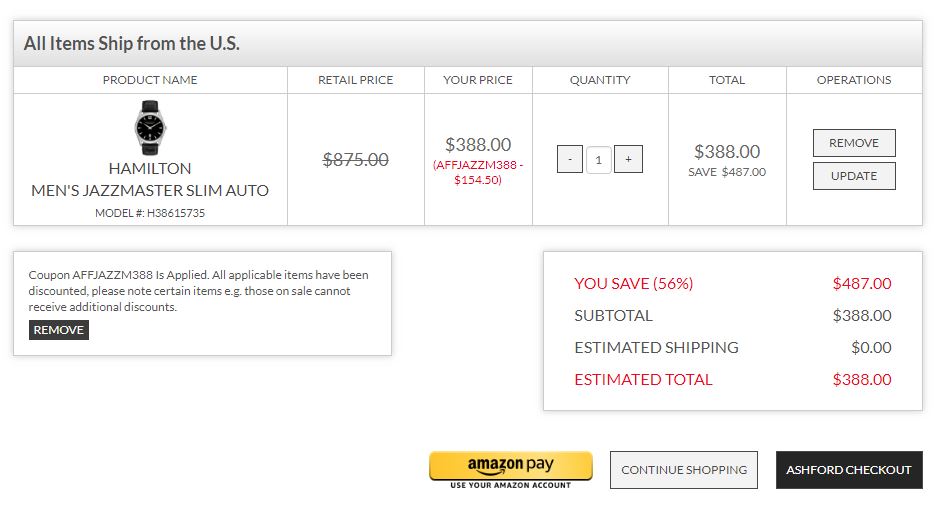Proceed with Ashford Checkout

tap(849, 470)
